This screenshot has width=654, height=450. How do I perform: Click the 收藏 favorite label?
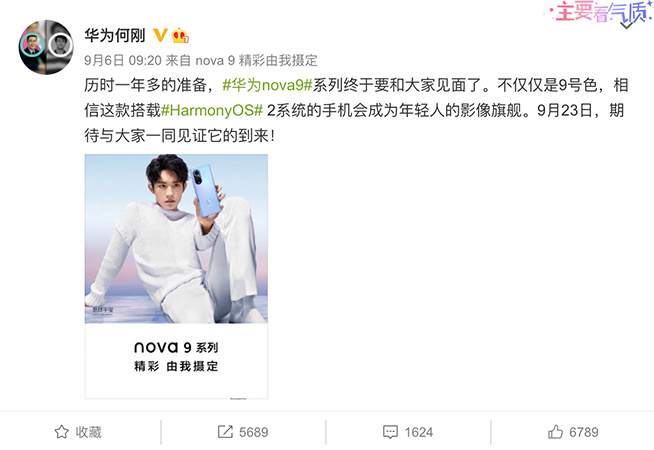(x=88, y=432)
